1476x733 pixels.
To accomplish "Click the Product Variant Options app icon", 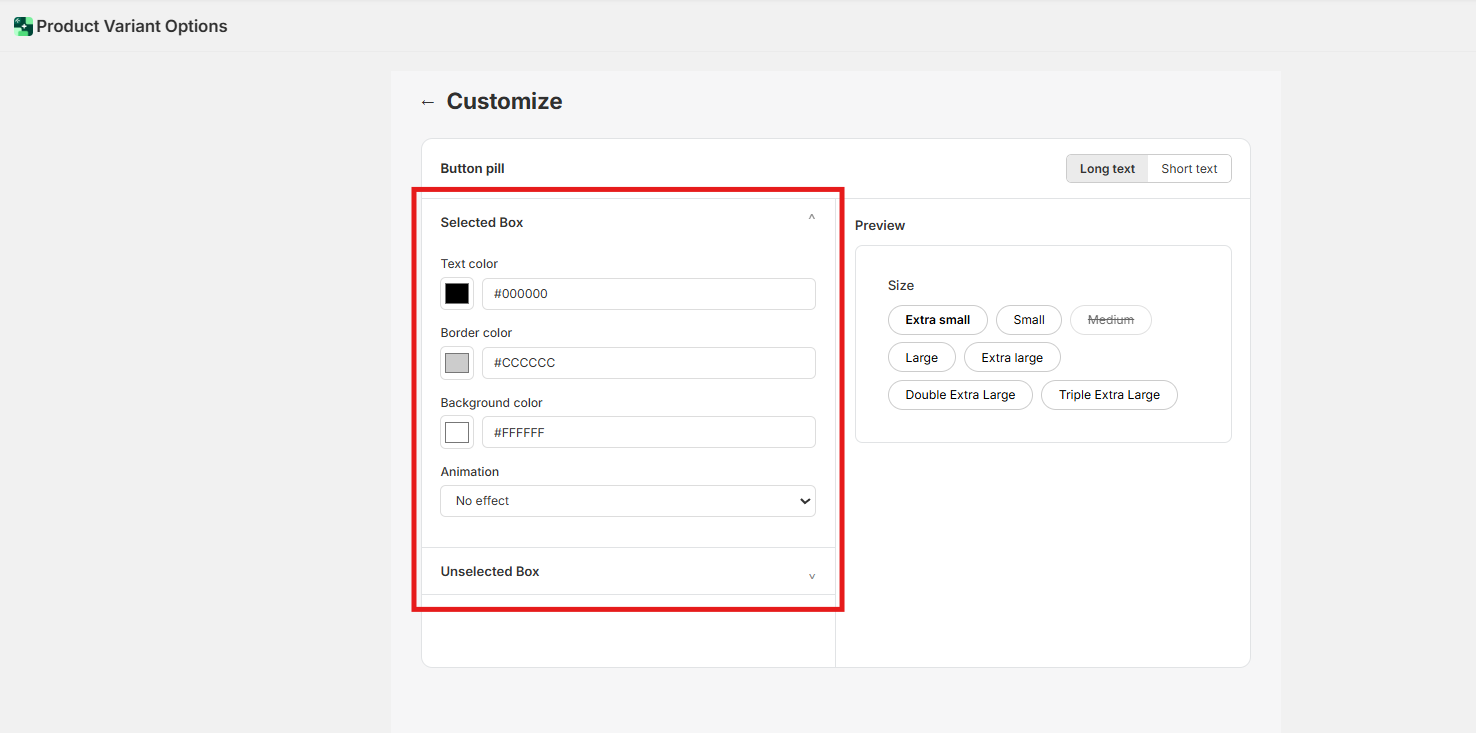I will [x=23, y=26].
